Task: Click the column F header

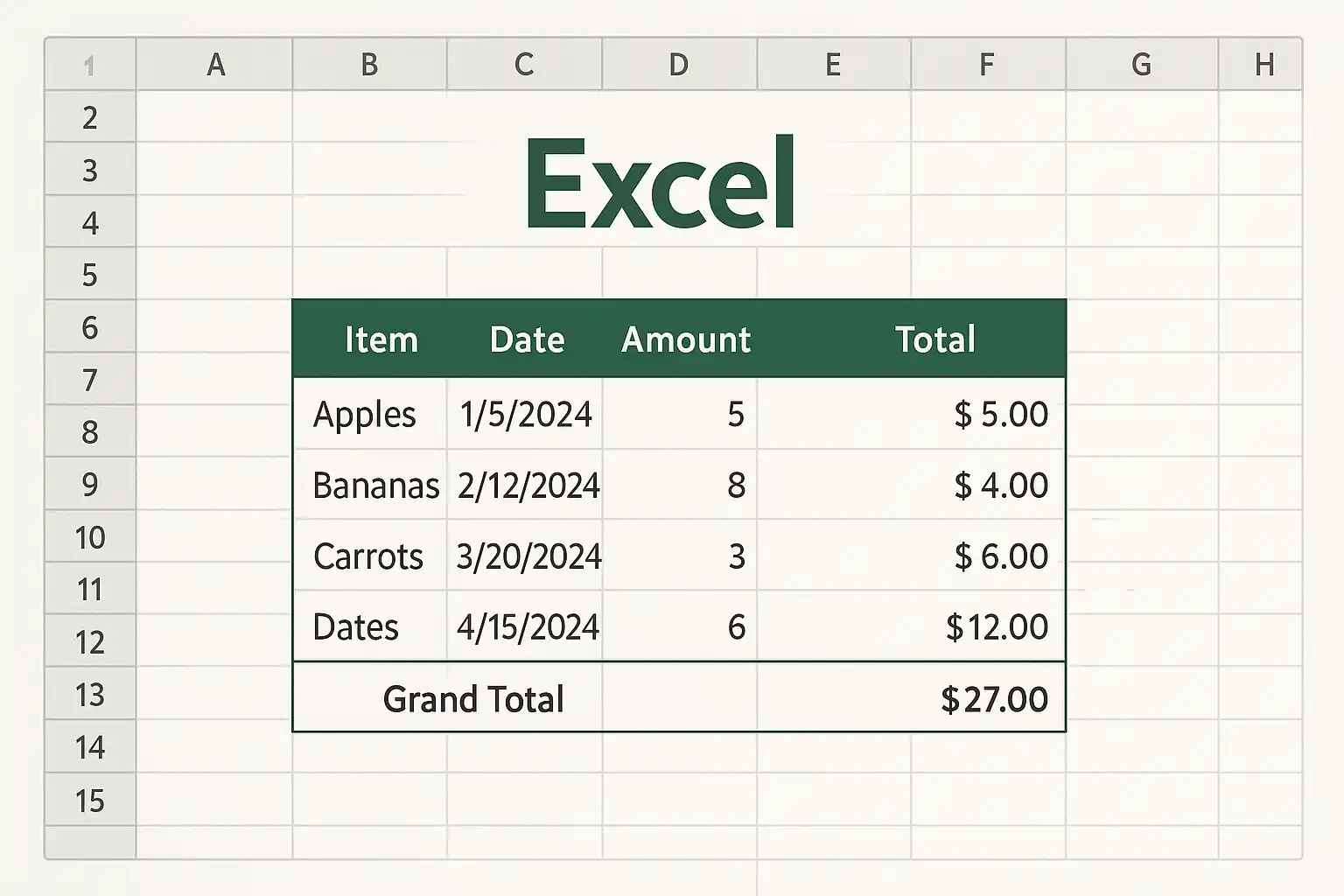Action: pyautogui.click(x=987, y=64)
